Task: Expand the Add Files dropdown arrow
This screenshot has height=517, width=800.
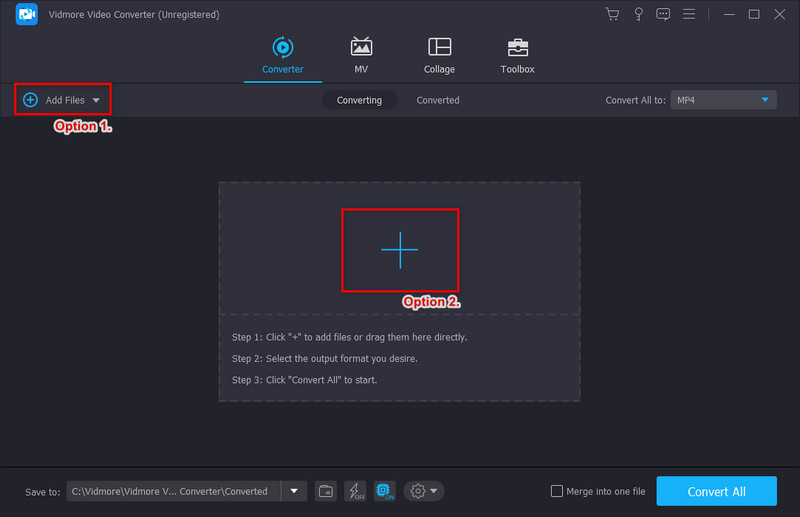Action: (x=96, y=100)
